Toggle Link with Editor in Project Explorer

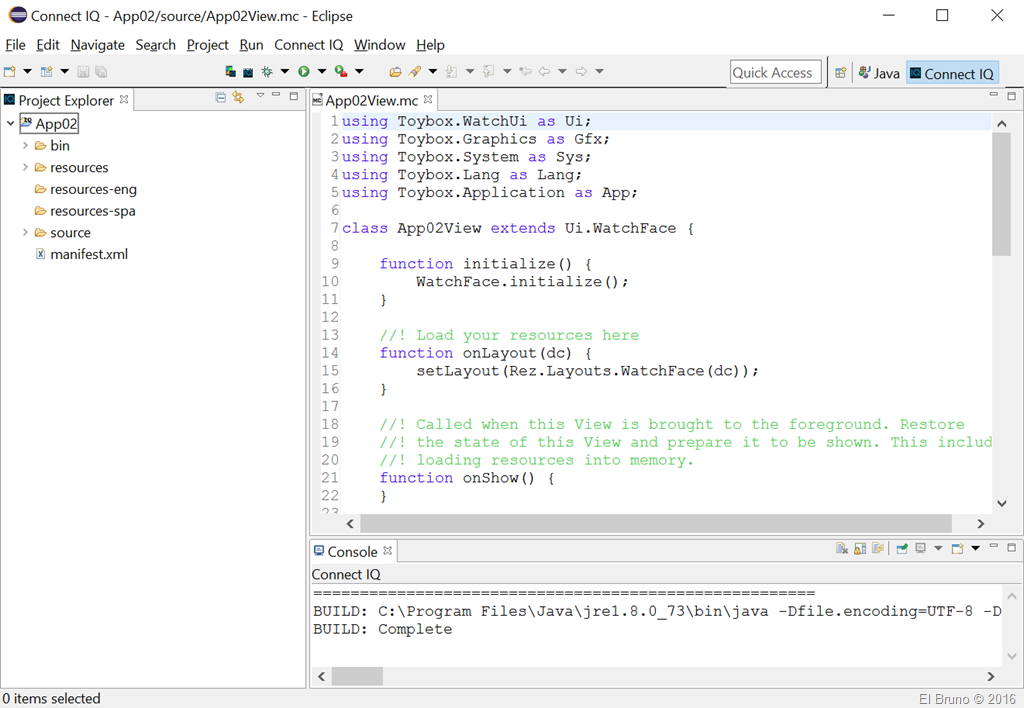[x=238, y=97]
